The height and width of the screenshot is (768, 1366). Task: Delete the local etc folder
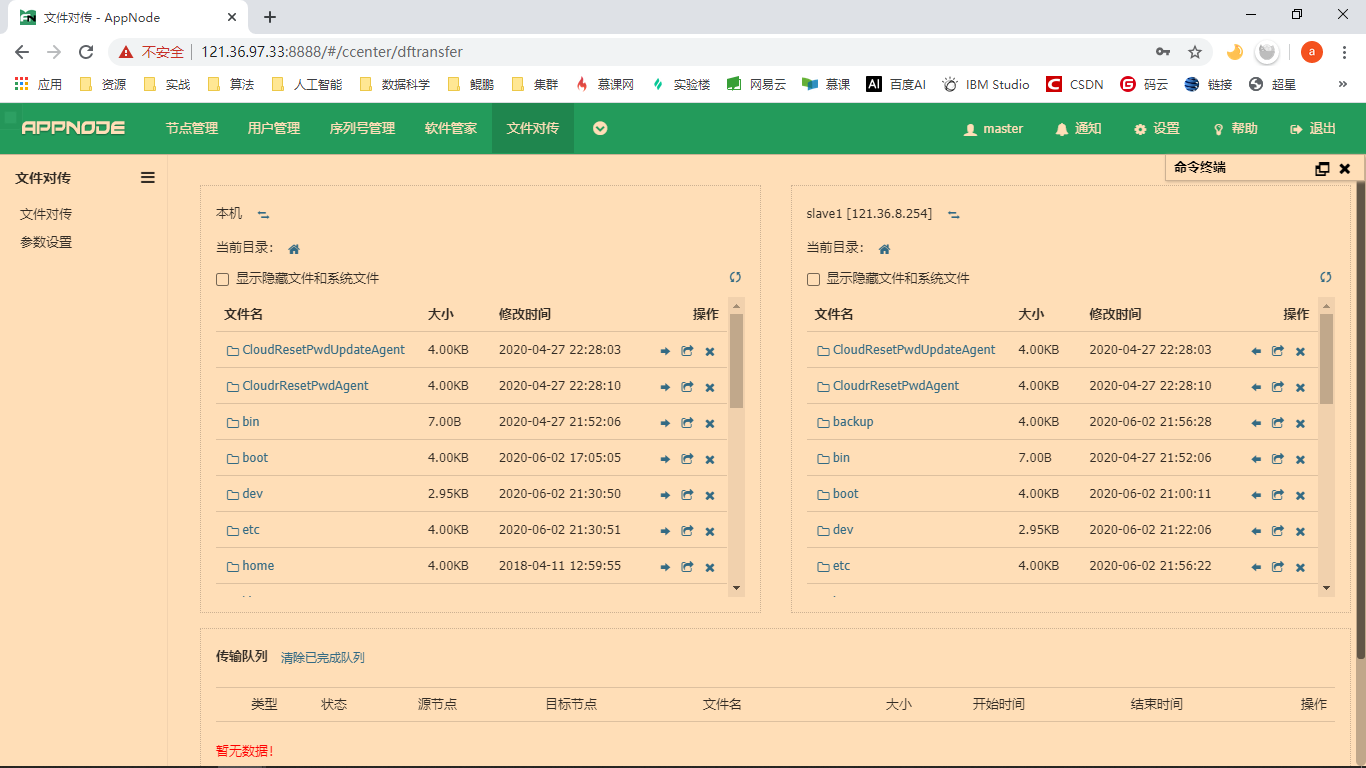pyautogui.click(x=710, y=531)
